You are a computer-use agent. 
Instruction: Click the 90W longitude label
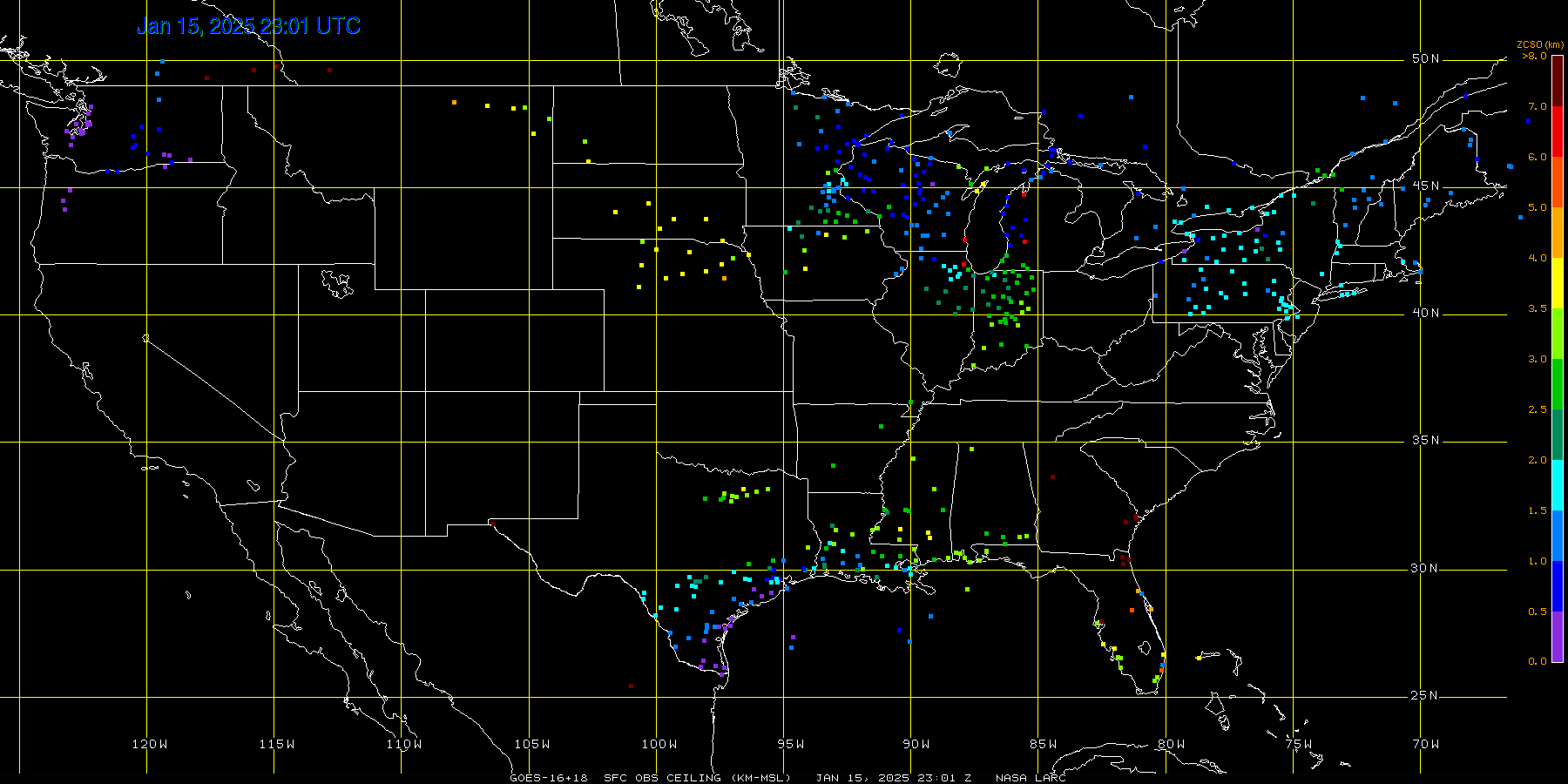pos(916,744)
